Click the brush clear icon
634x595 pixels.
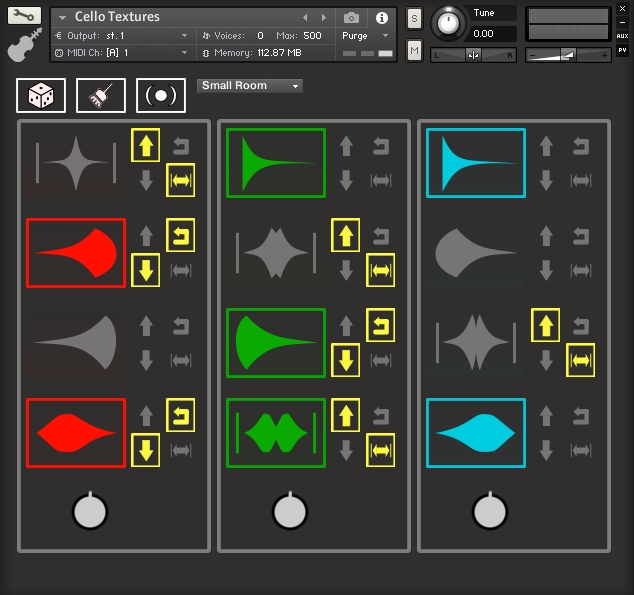(x=101, y=95)
